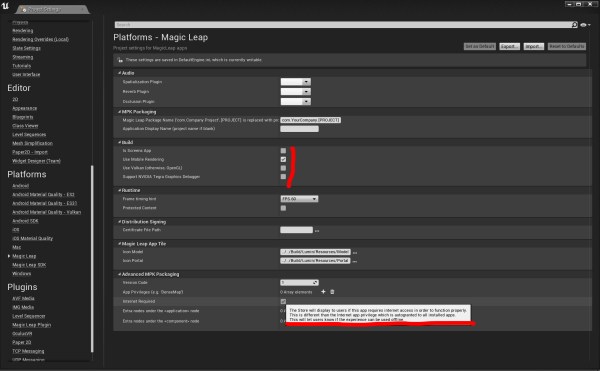
Task: Open Android Material Quality - Vulkan
Action: [x=47, y=212]
